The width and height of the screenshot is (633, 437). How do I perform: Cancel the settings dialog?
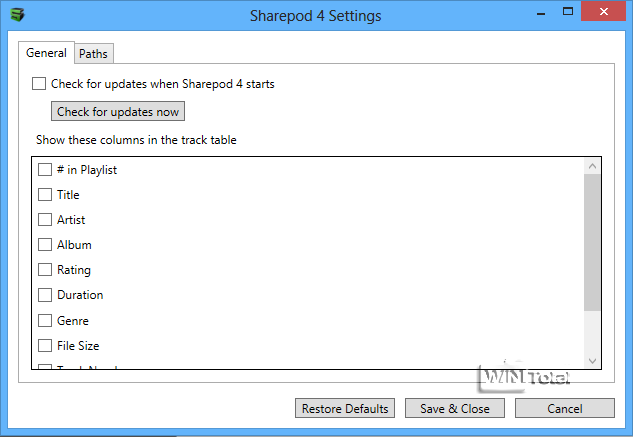[x=565, y=408]
